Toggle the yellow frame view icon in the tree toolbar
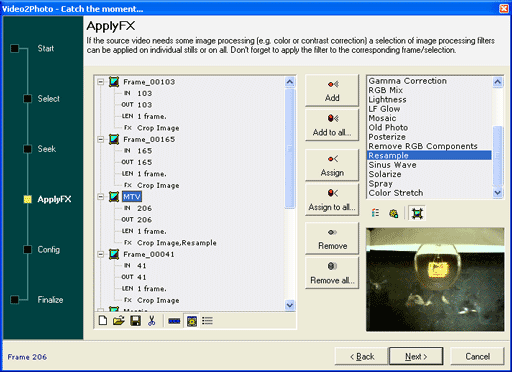This screenshot has height=372, width=512. (x=192, y=321)
